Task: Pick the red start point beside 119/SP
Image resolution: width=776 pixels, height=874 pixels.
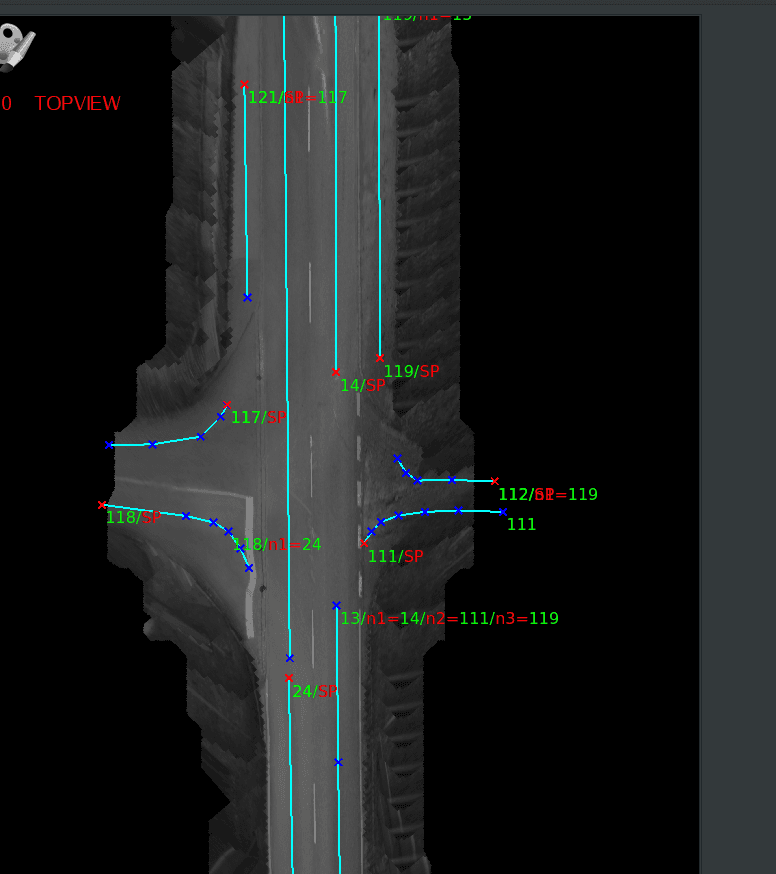Action: point(380,358)
